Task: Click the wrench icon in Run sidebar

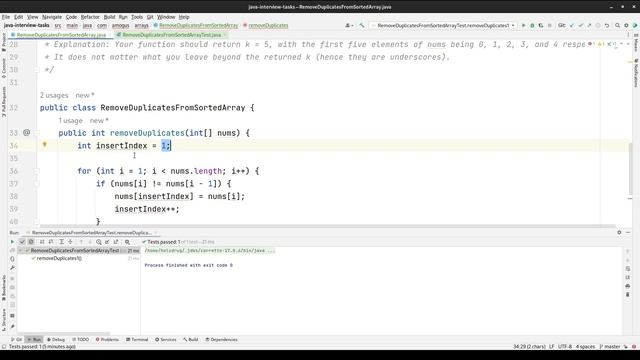Action: click(x=12, y=268)
